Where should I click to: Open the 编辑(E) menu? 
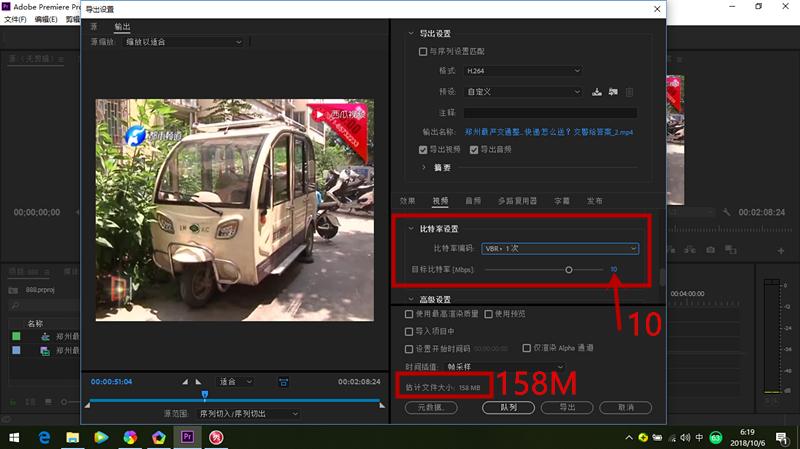point(46,19)
